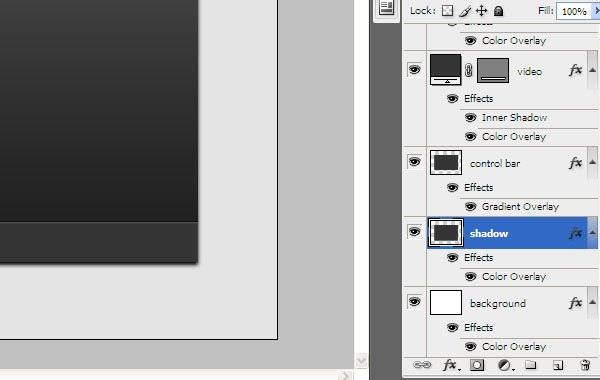Viewport: 600px width, 380px height.
Task: Toggle lock image pixels brush icon
Action: tap(465, 11)
